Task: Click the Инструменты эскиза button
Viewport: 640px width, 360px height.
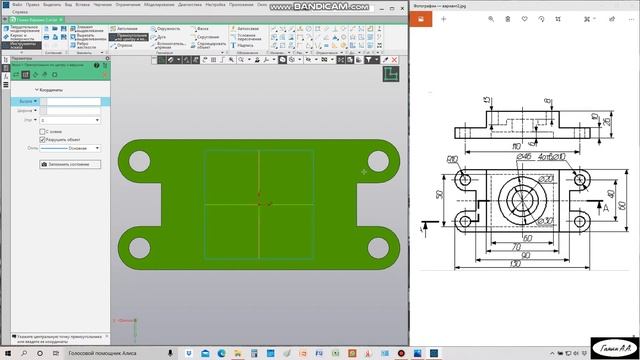Action: [21, 45]
